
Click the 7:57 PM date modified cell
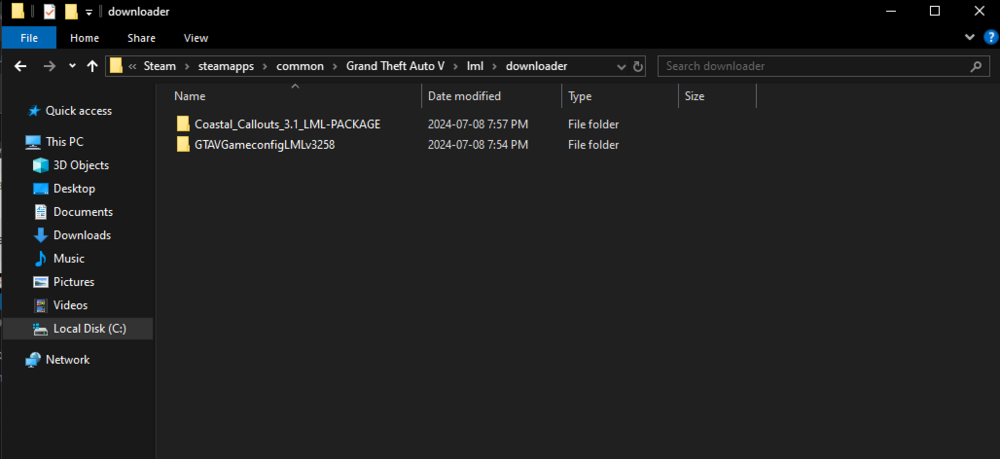478,124
